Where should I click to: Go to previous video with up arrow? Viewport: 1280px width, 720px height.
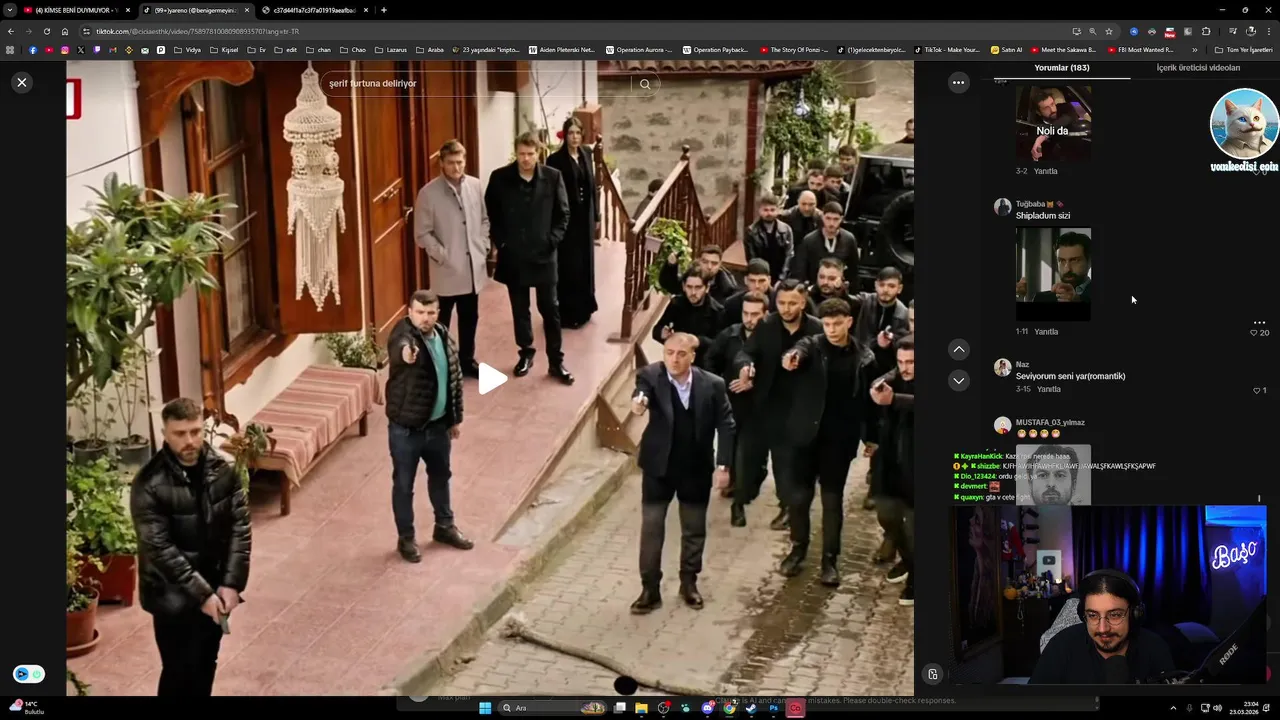click(x=959, y=349)
